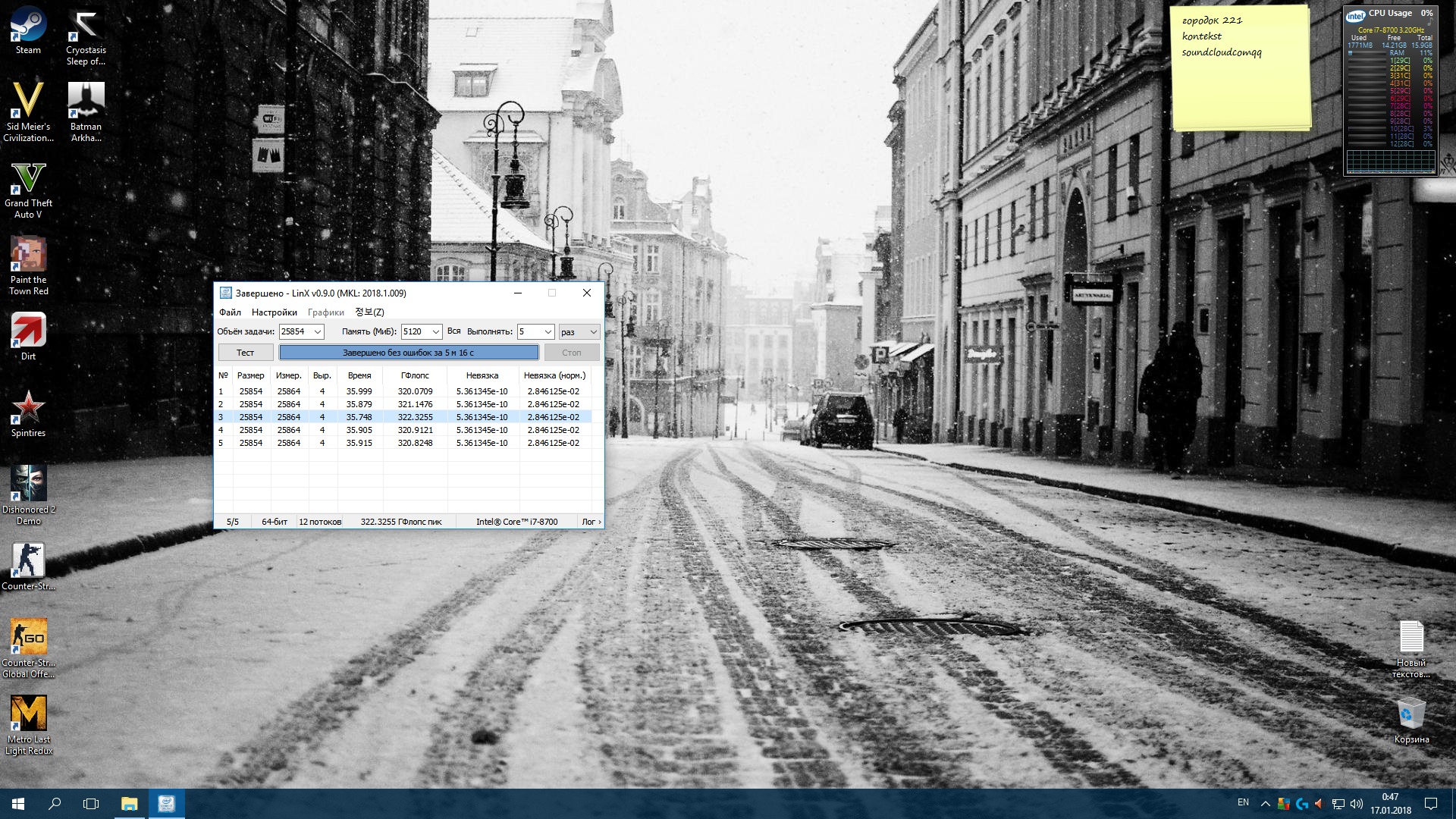The width and height of the screenshot is (1456, 819).
Task: Show hidden icons tray chevron
Action: (x=1265, y=804)
